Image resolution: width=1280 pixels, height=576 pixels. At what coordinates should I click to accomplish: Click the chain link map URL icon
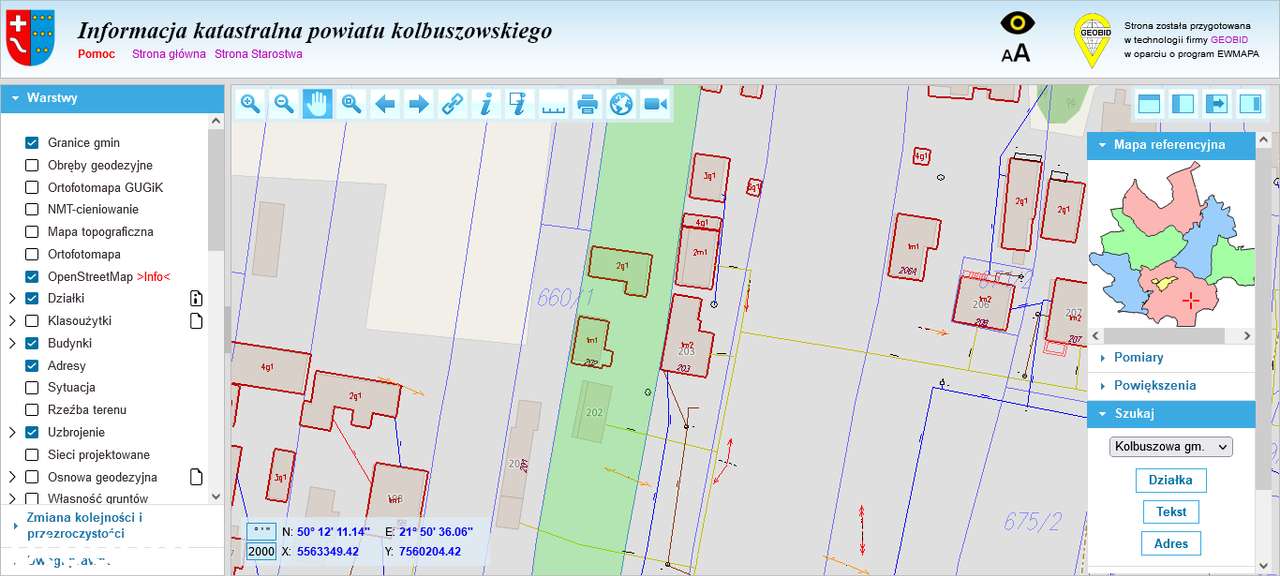(x=453, y=103)
